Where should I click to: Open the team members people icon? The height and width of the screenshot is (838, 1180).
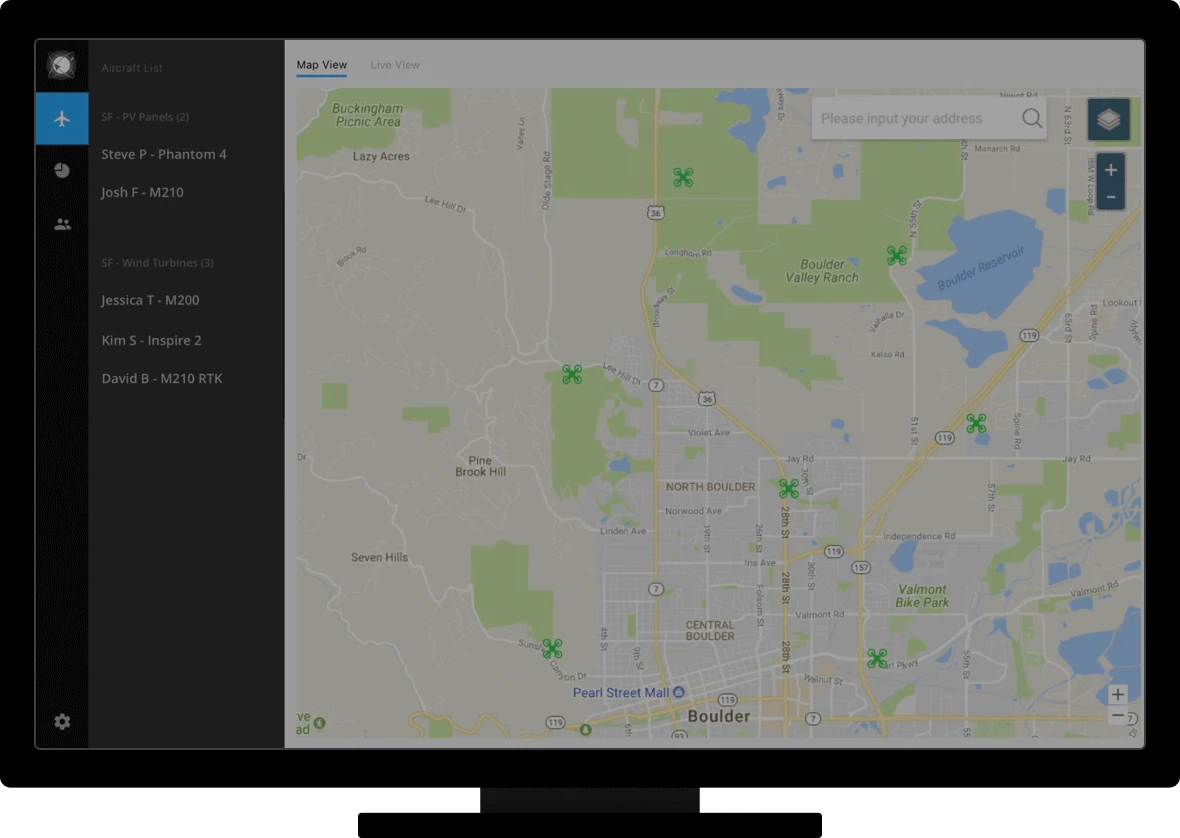coord(62,224)
